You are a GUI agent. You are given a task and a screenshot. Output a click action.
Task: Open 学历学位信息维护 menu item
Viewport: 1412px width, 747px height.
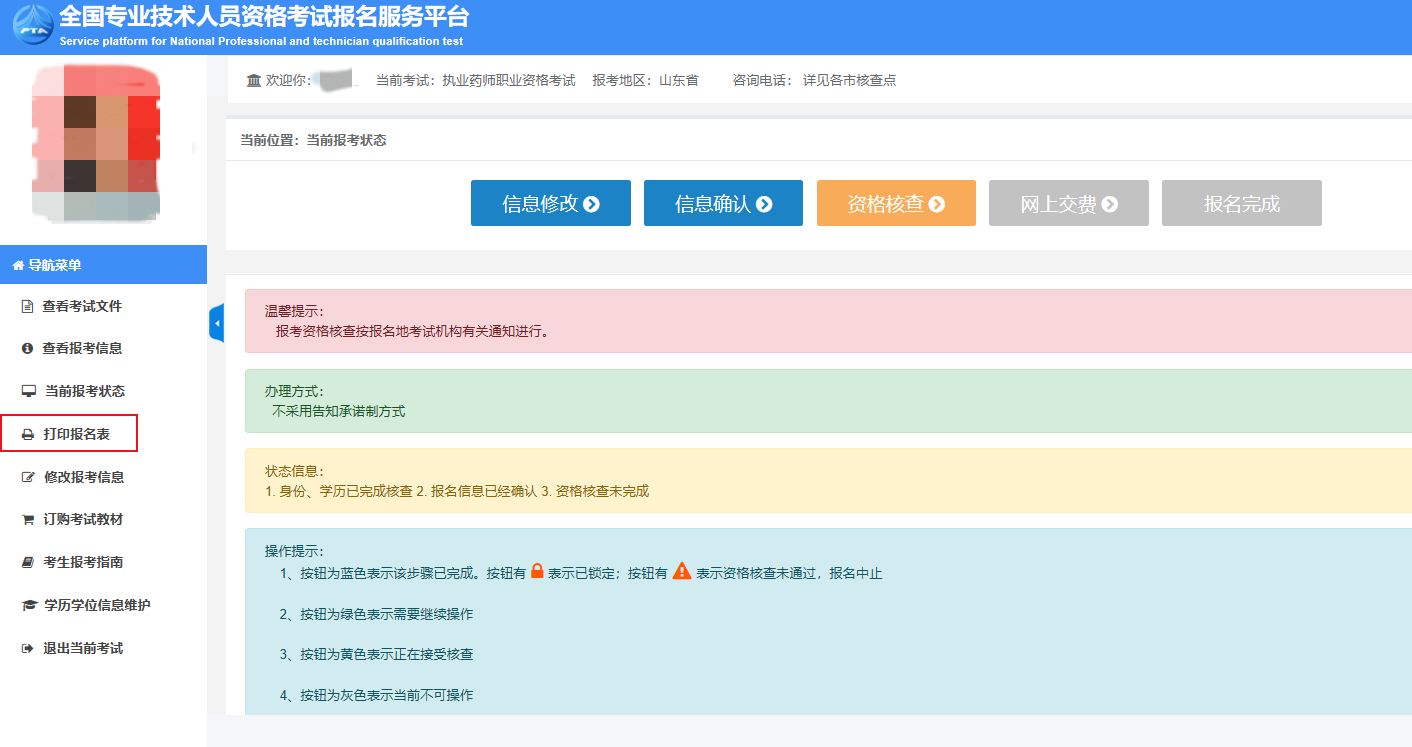coord(97,605)
